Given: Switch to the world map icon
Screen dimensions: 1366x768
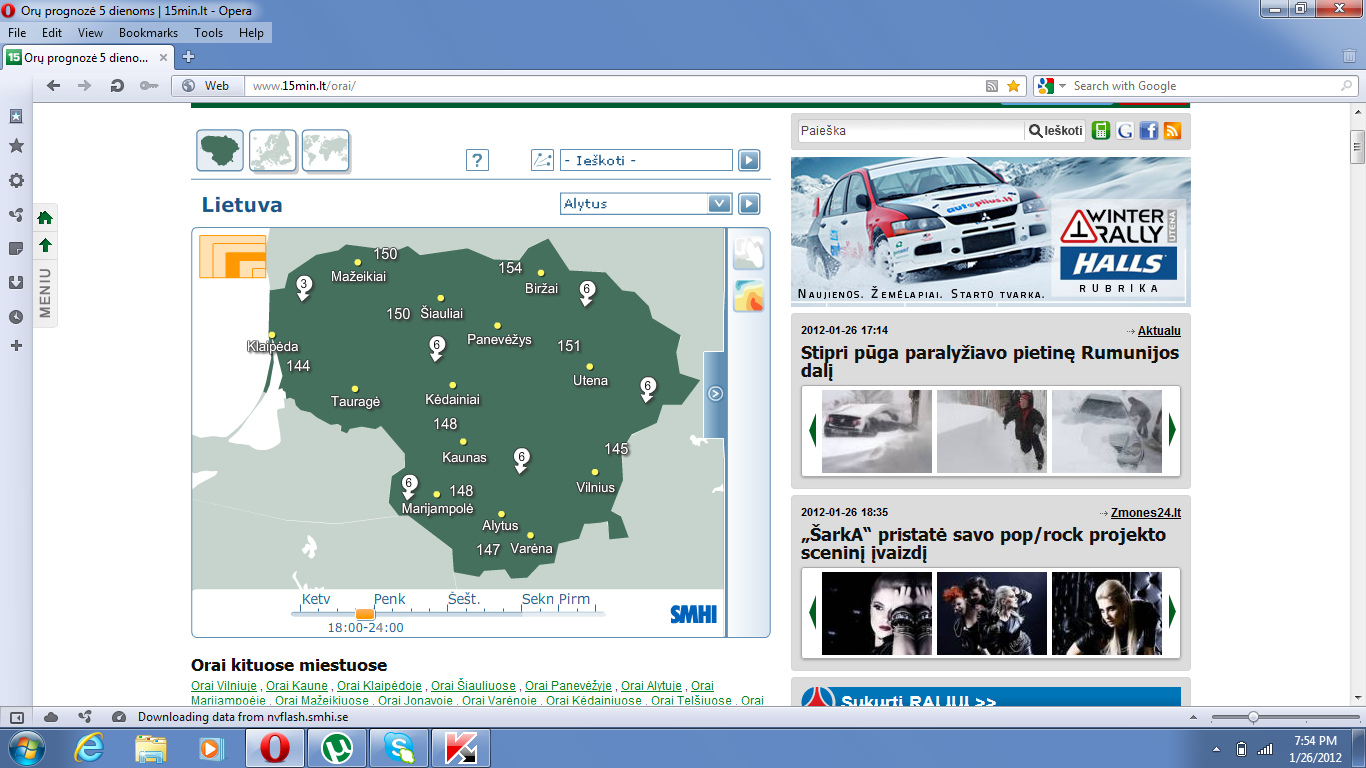Looking at the screenshot, I should click(x=326, y=151).
